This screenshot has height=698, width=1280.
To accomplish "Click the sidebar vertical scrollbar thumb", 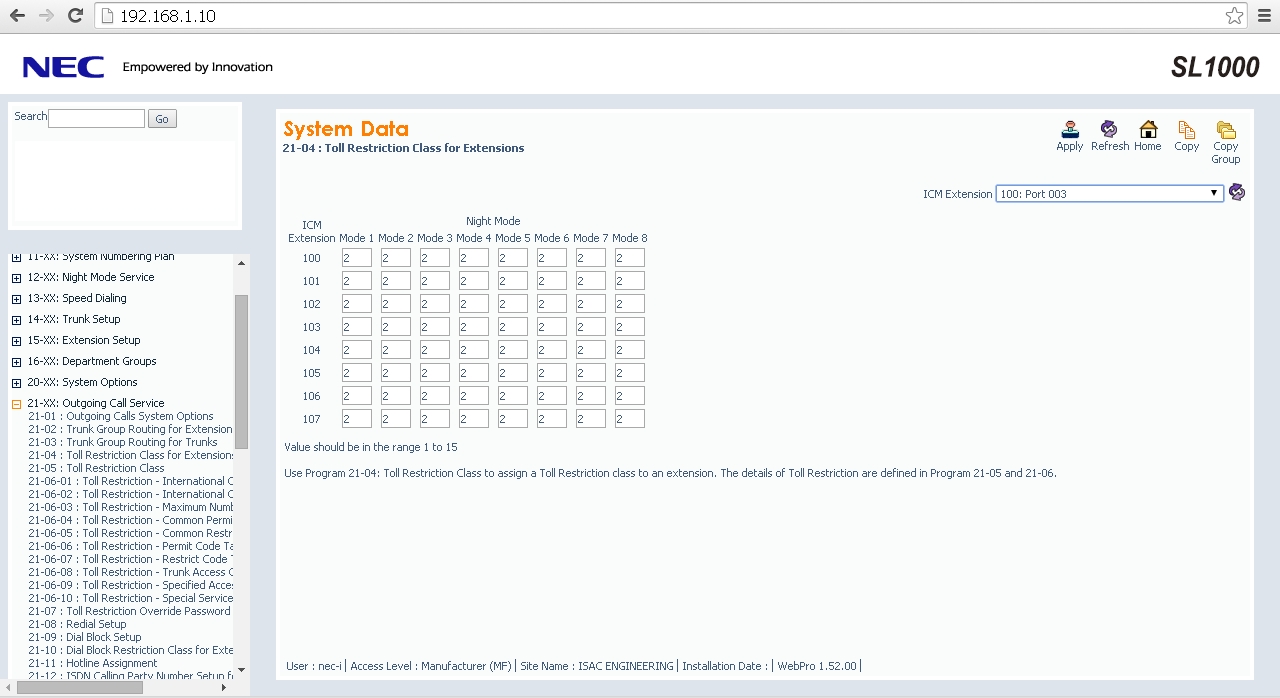I will tap(241, 370).
